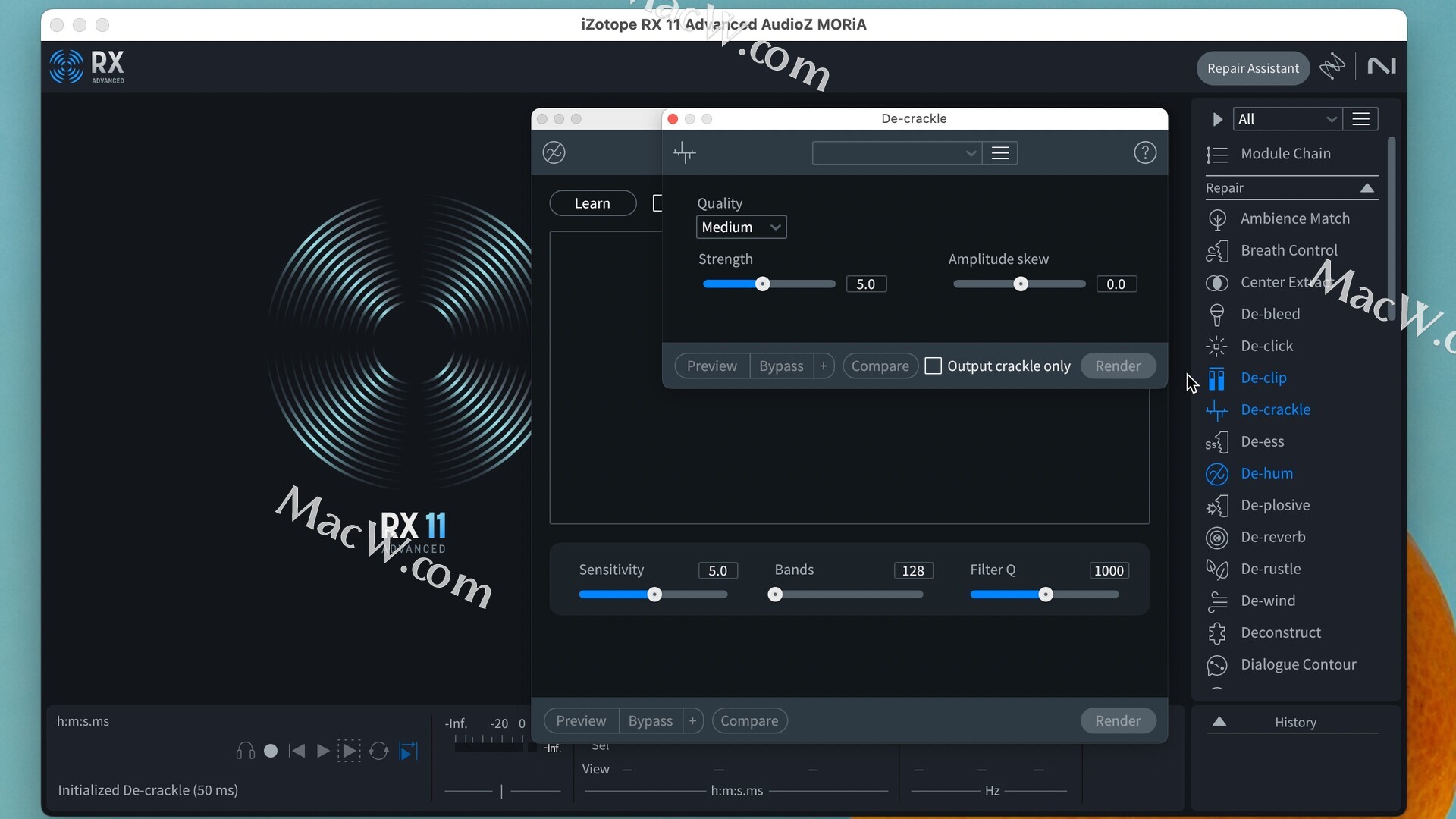Click the icon next to Repair Assistant
The width and height of the screenshot is (1456, 819).
(1332, 67)
